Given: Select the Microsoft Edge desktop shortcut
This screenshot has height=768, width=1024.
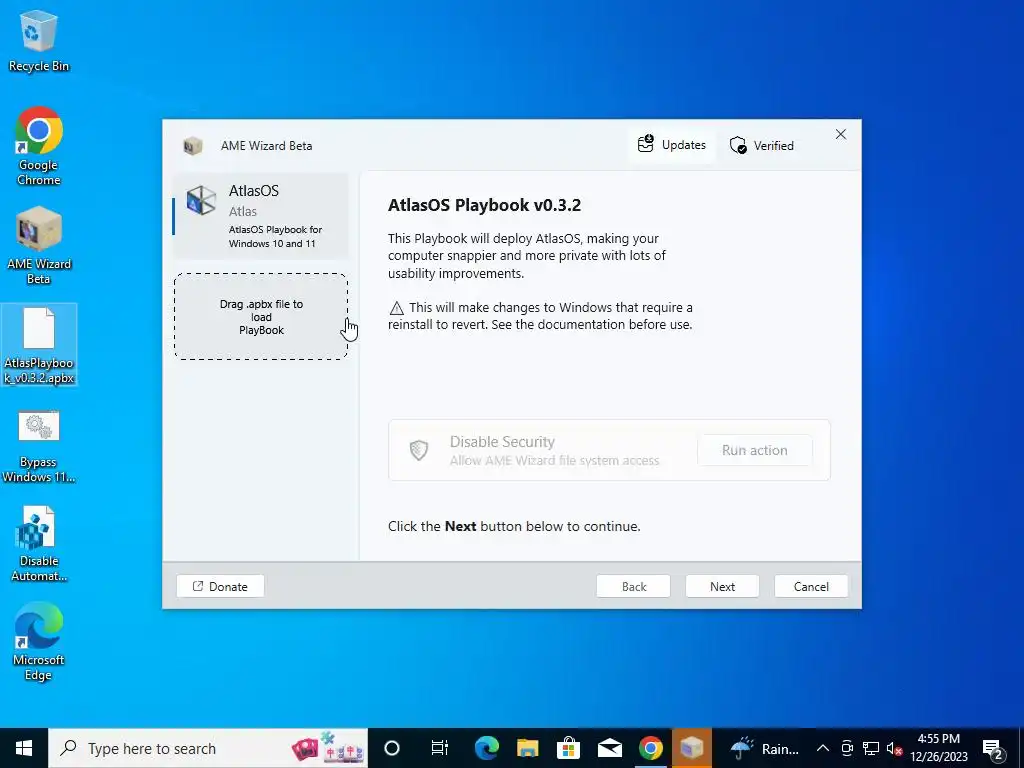Looking at the screenshot, I should tap(39, 642).
